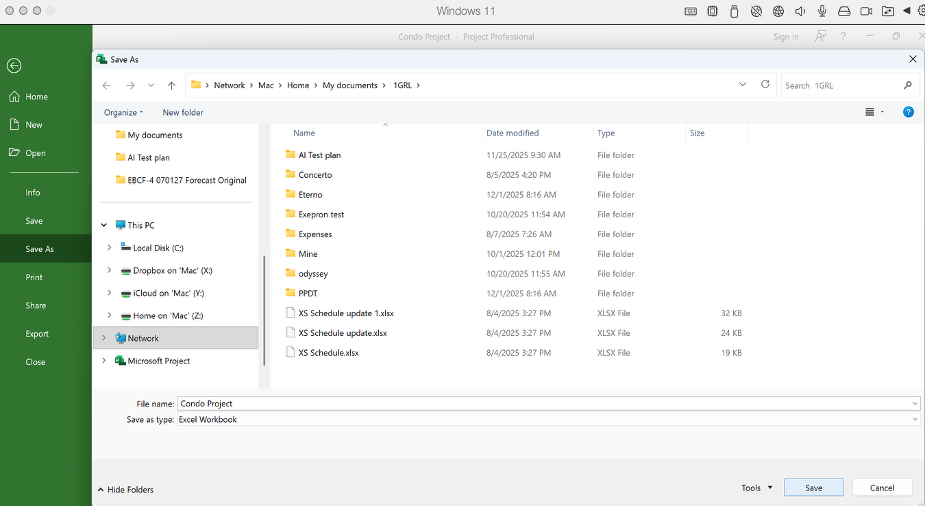Click the back arrow circle in backstage

(x=14, y=66)
